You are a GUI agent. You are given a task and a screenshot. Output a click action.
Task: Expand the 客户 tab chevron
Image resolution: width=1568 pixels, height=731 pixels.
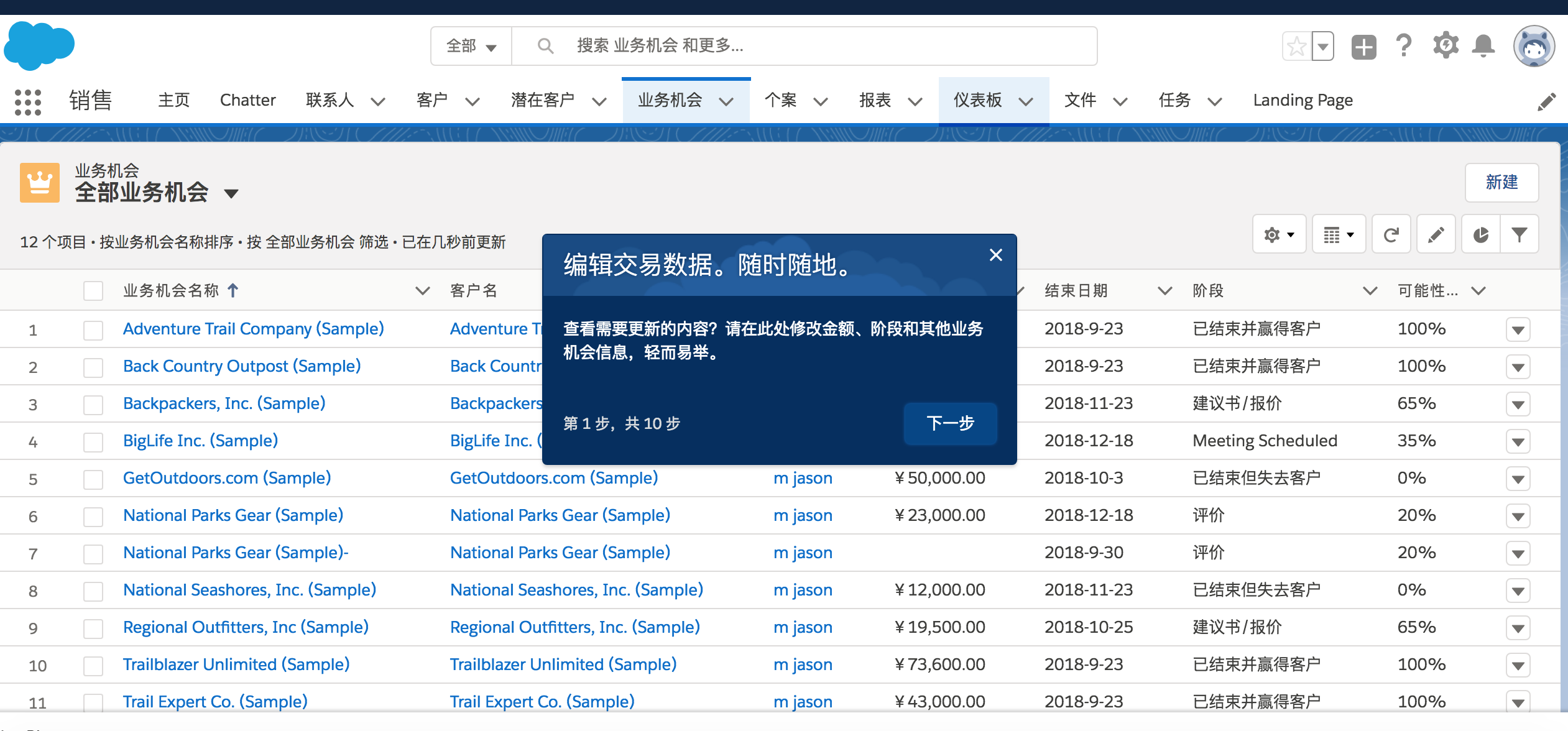(473, 101)
